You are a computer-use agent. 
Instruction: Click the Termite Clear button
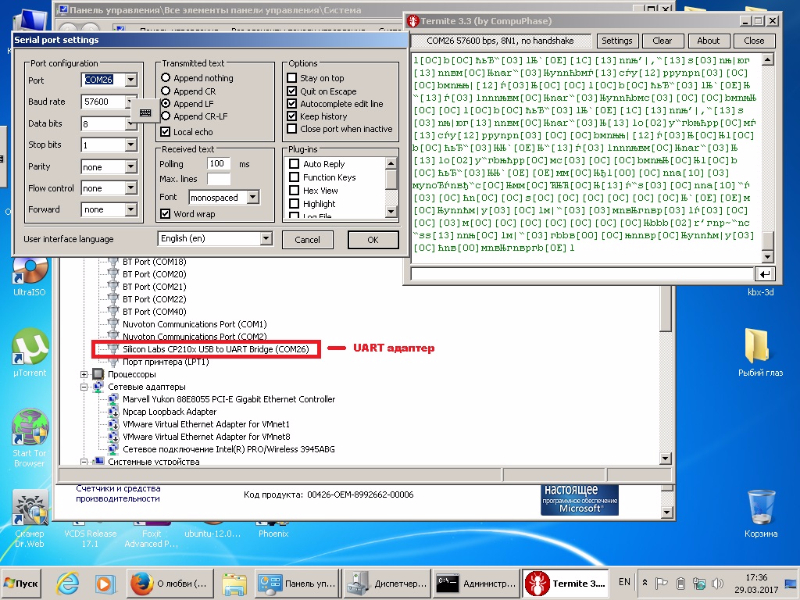tap(662, 41)
